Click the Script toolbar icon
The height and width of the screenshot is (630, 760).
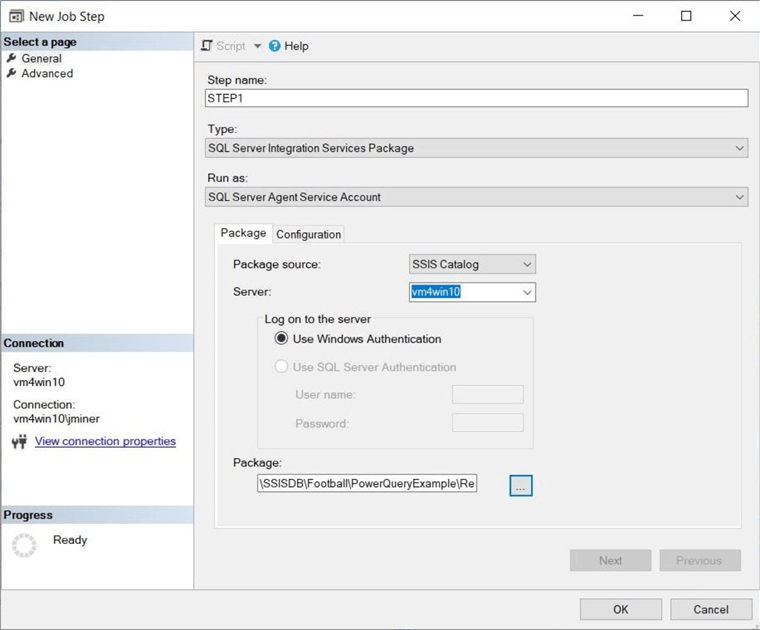[x=207, y=46]
